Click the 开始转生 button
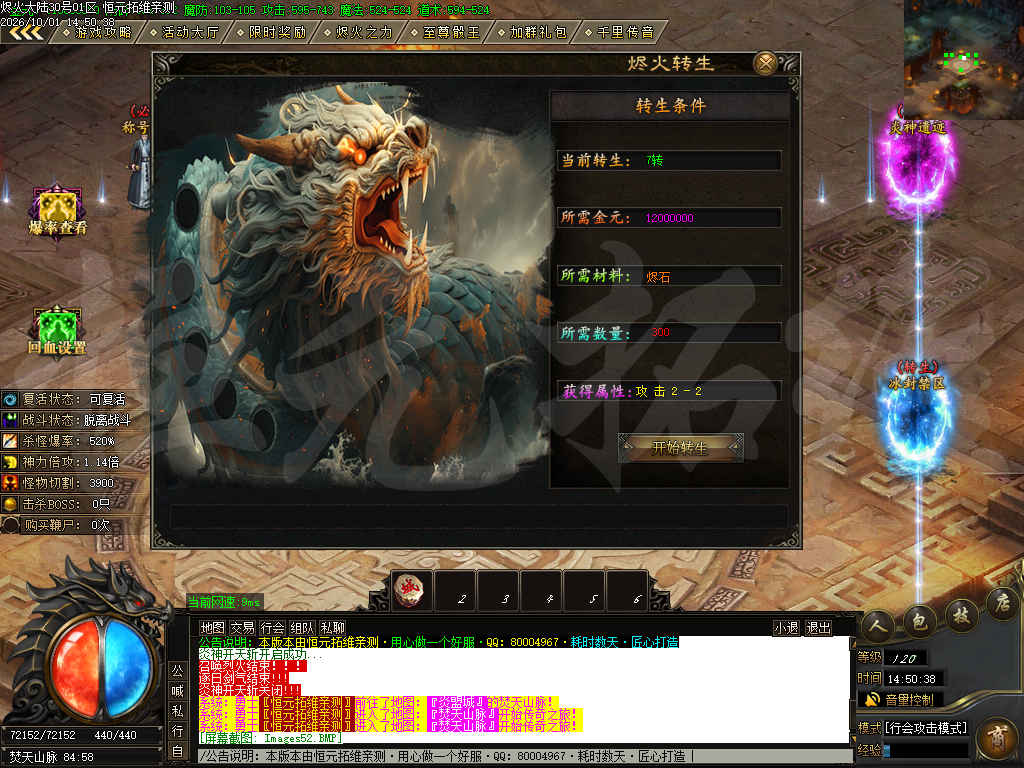The width and height of the screenshot is (1024, 768). point(680,447)
